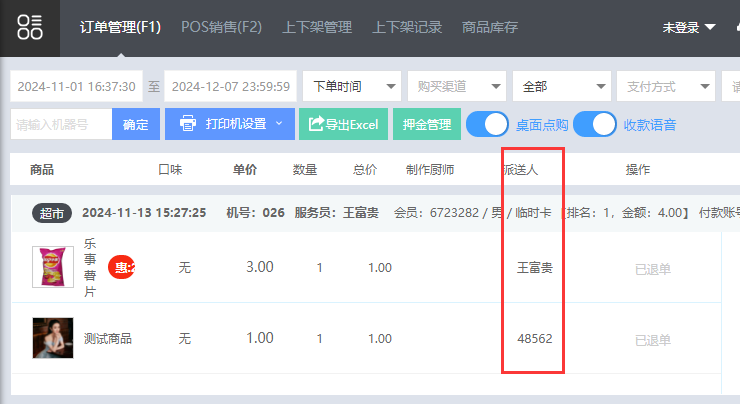Click the 导出Excel button
Viewport: 740px width, 404px height.
(344, 124)
